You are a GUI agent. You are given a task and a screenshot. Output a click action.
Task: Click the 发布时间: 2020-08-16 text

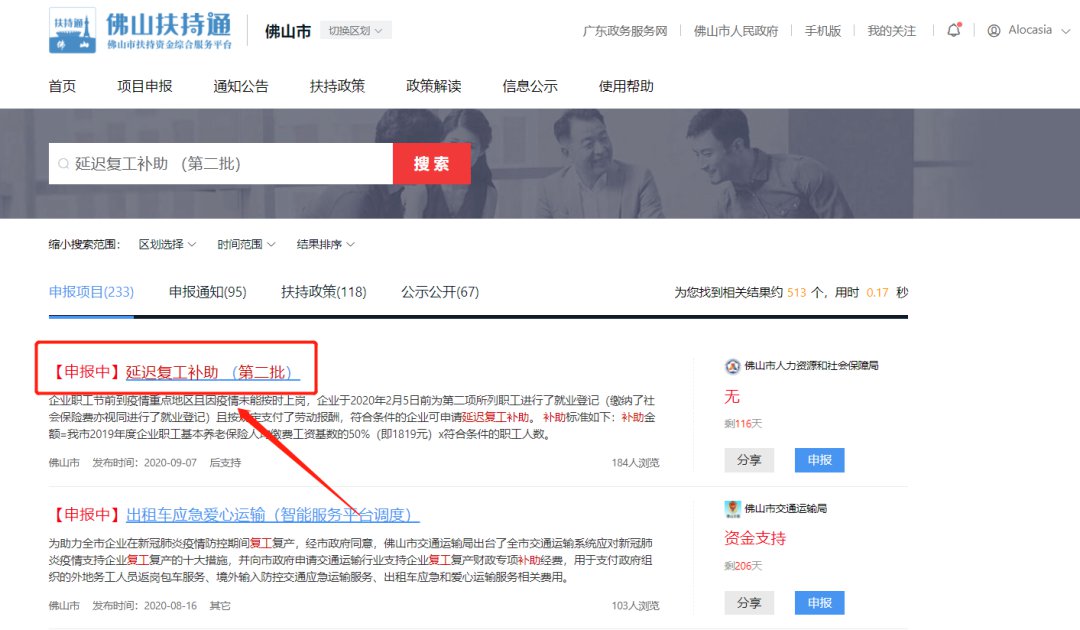tap(145, 606)
